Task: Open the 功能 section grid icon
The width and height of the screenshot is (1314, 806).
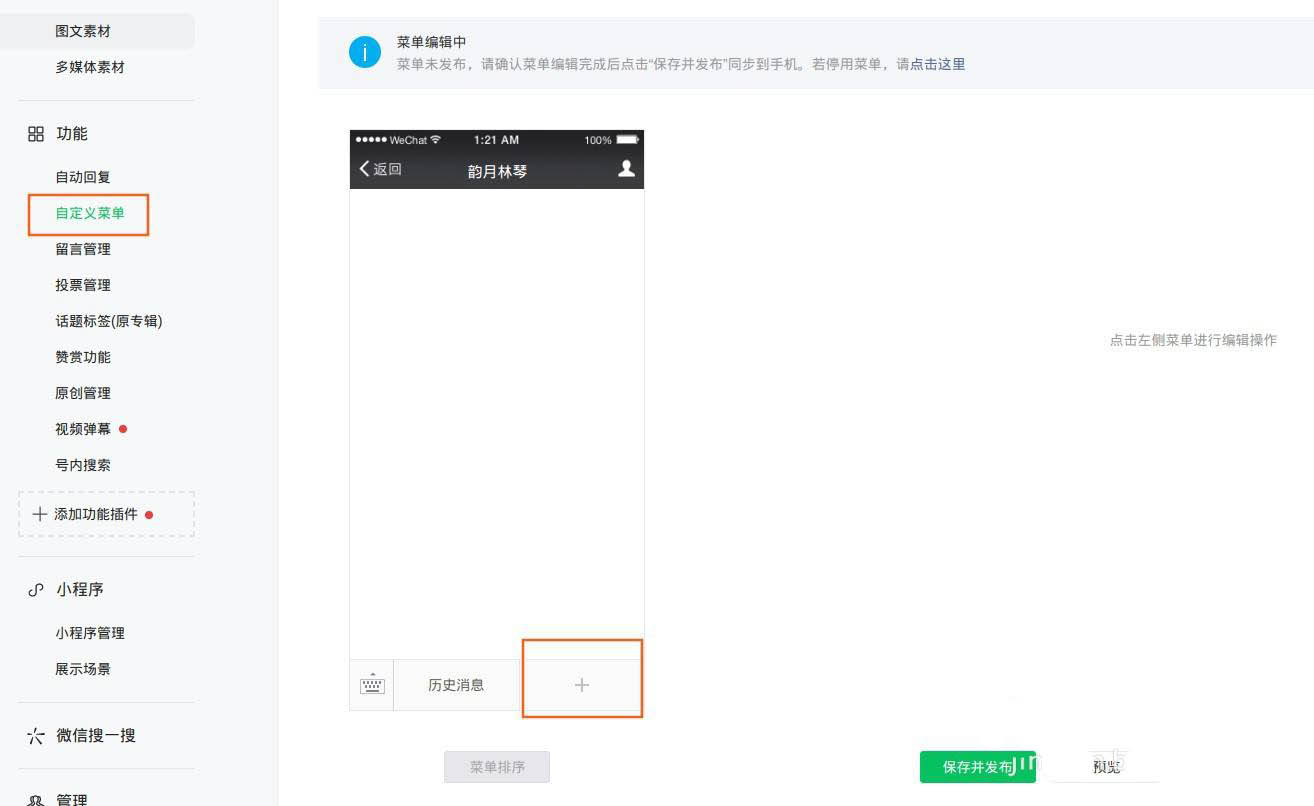Action: (x=36, y=133)
